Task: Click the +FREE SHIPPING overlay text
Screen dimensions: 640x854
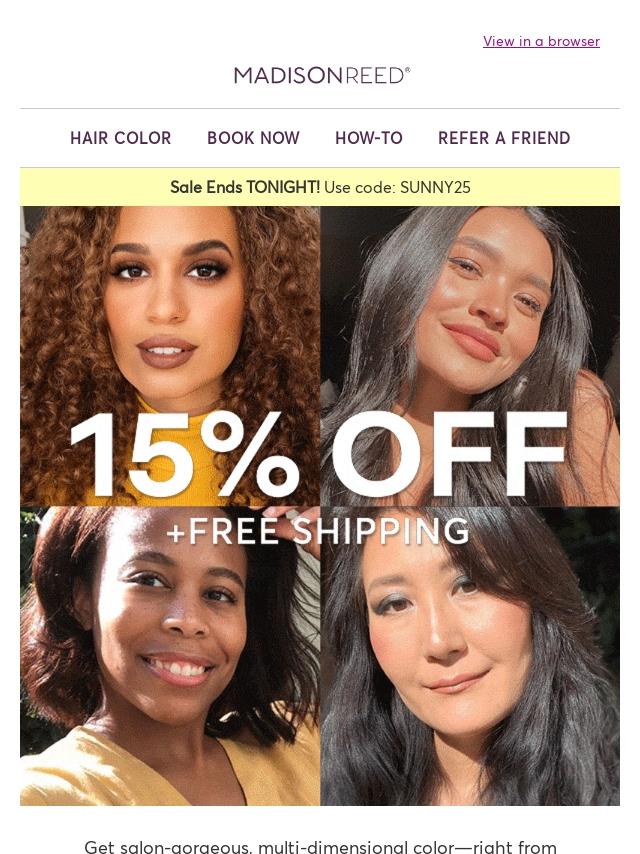Action: click(x=319, y=530)
